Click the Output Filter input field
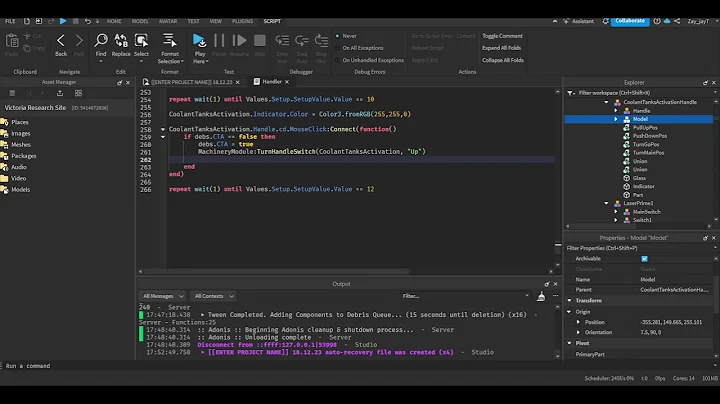This screenshot has height=404, width=720. coord(464,296)
